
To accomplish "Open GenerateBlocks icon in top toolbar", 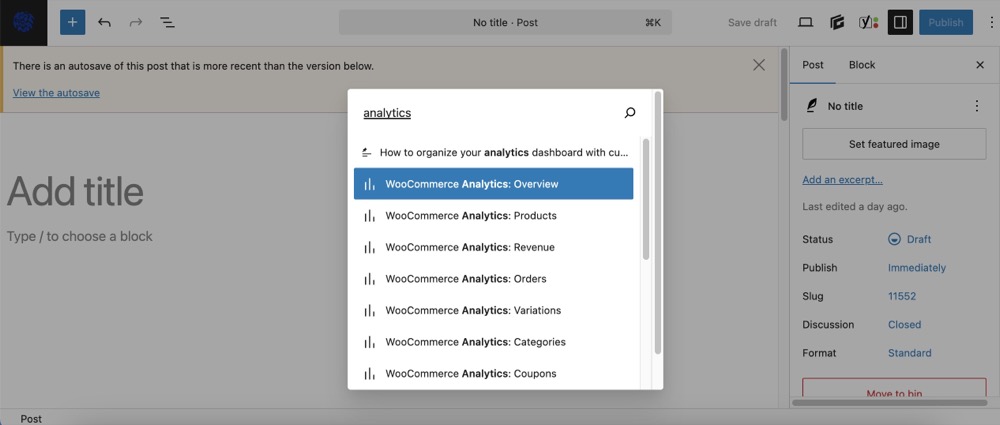I will (x=838, y=22).
